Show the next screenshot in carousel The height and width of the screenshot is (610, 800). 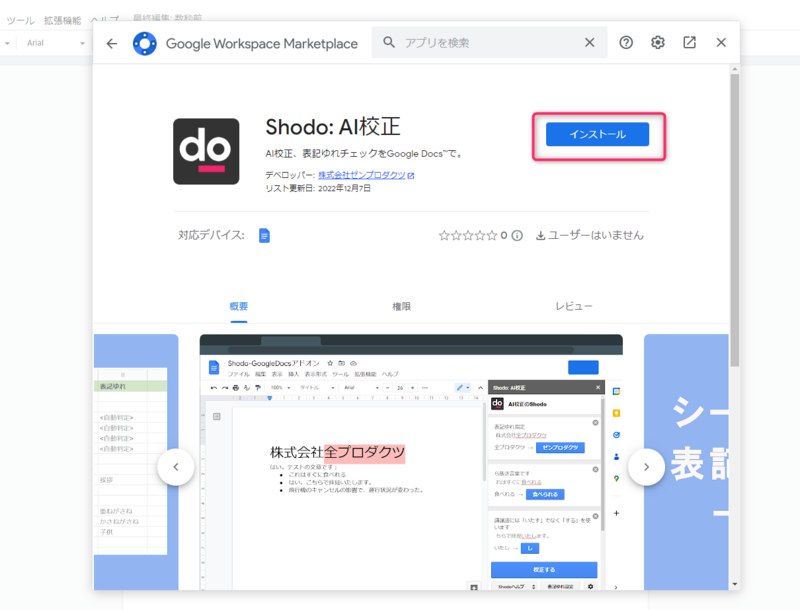click(646, 467)
